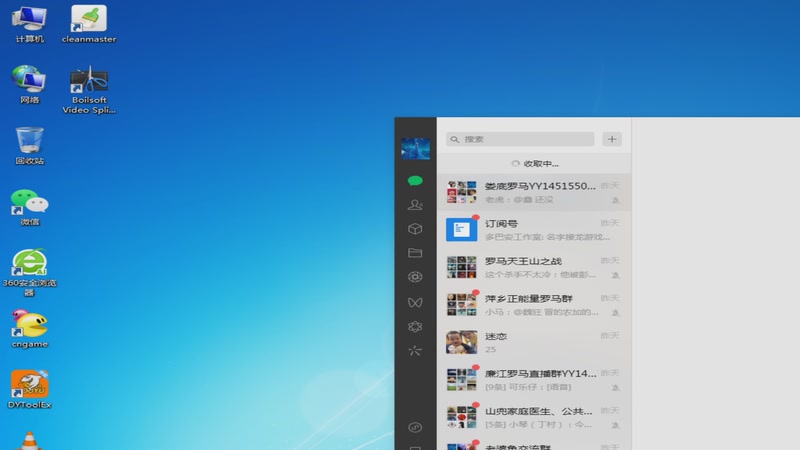Open the 罗马天王山之战 chat
The width and height of the screenshot is (800, 450).
534,267
